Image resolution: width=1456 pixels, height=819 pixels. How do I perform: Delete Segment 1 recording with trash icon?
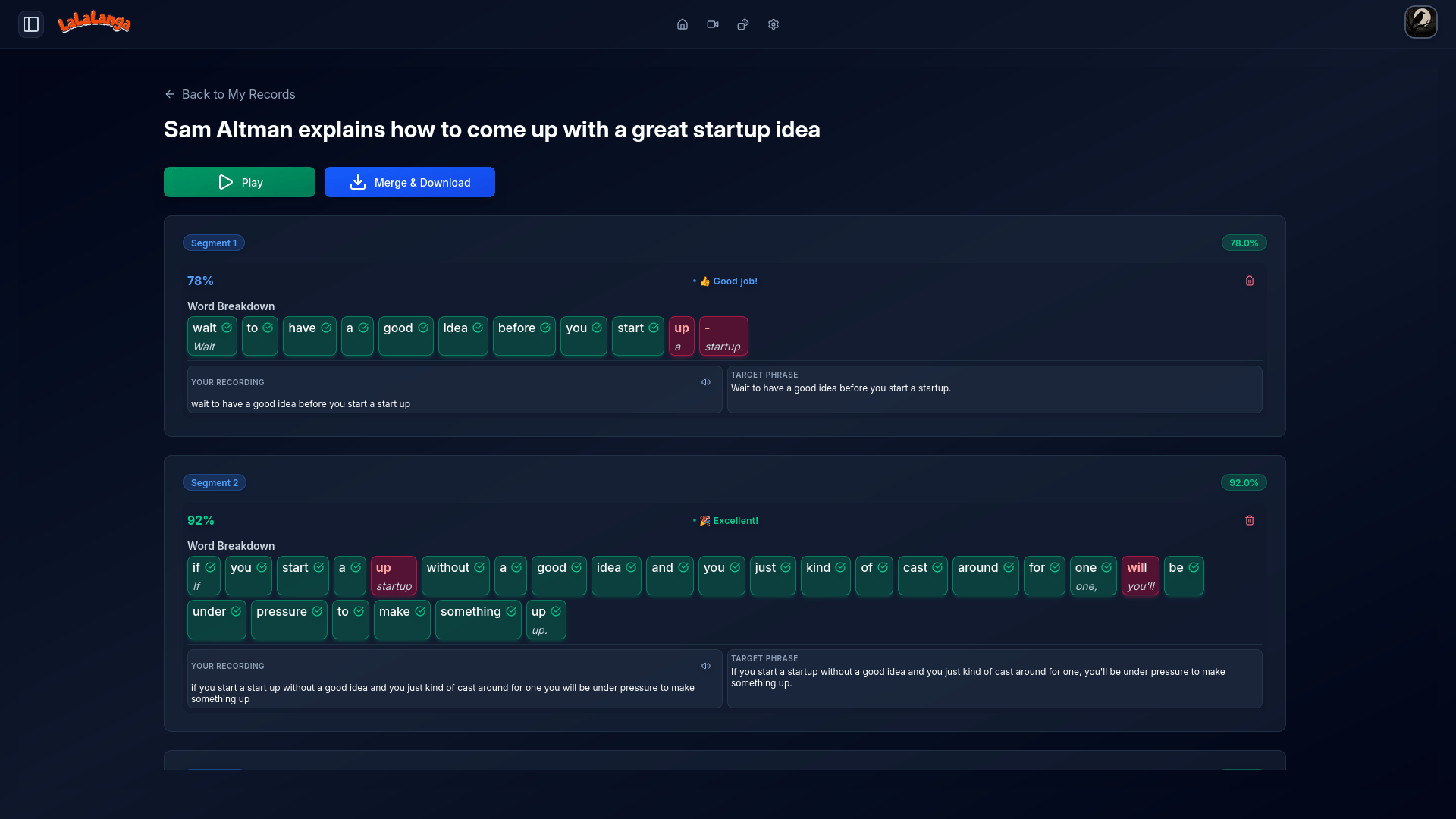[x=1250, y=281]
